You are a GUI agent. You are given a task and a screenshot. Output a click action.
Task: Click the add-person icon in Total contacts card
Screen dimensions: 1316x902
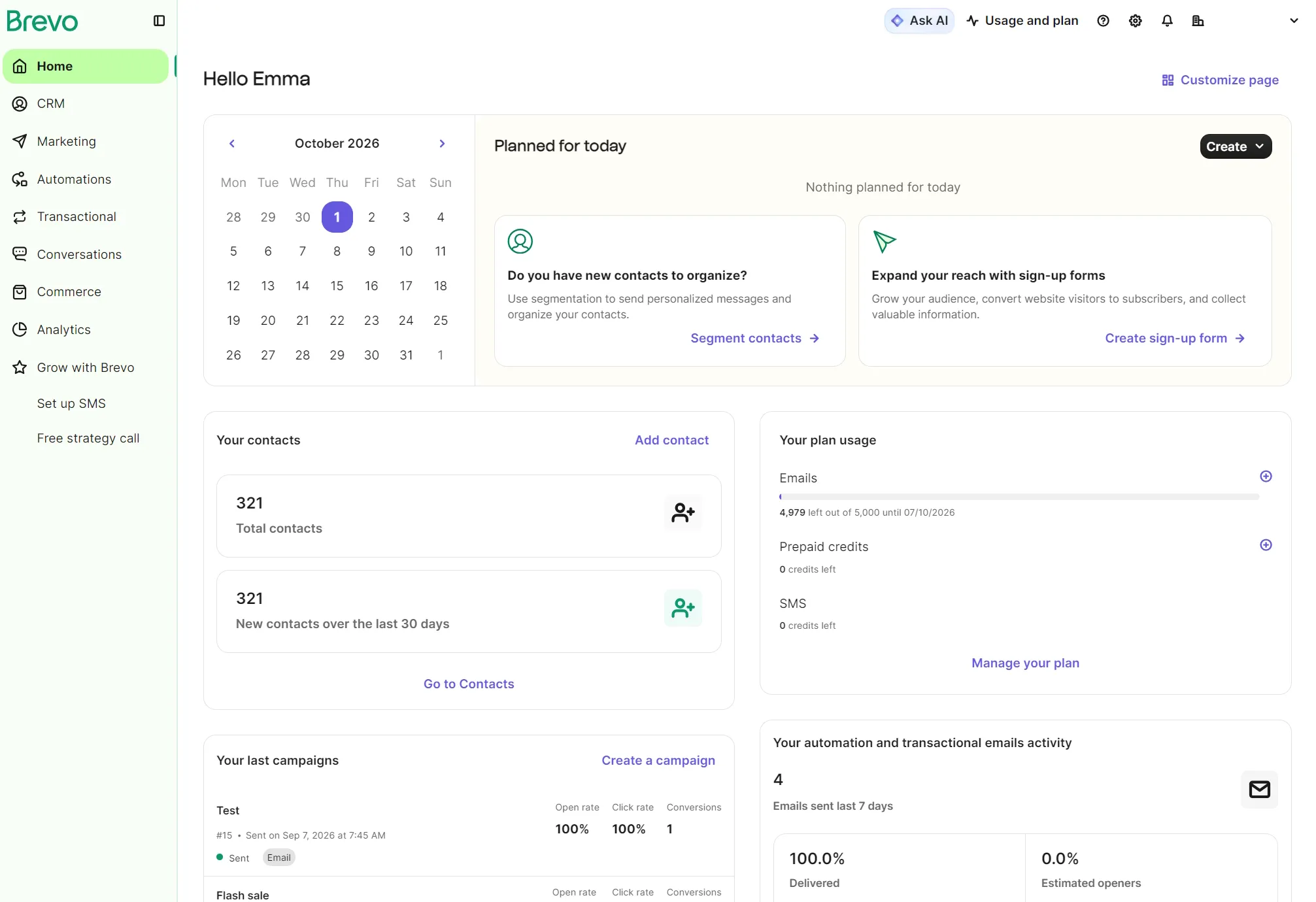pyautogui.click(x=683, y=513)
